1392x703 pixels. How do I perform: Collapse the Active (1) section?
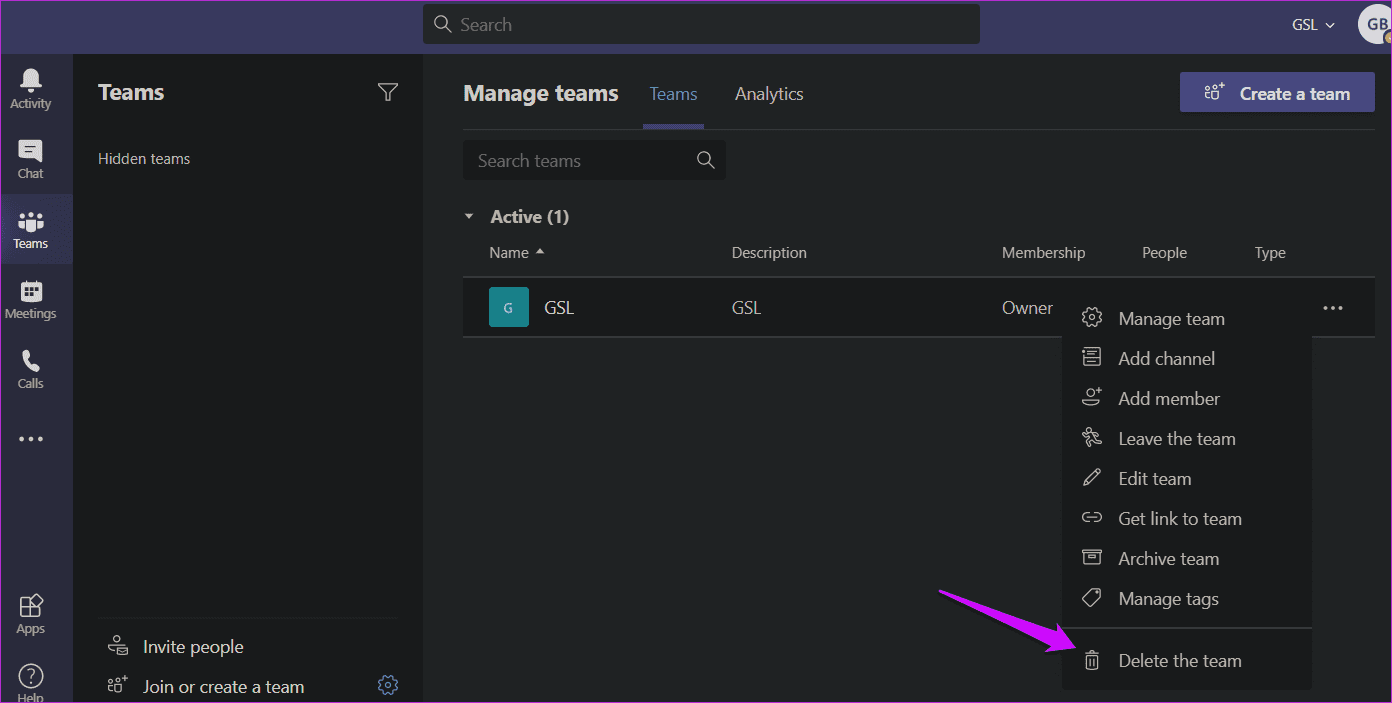click(x=470, y=217)
